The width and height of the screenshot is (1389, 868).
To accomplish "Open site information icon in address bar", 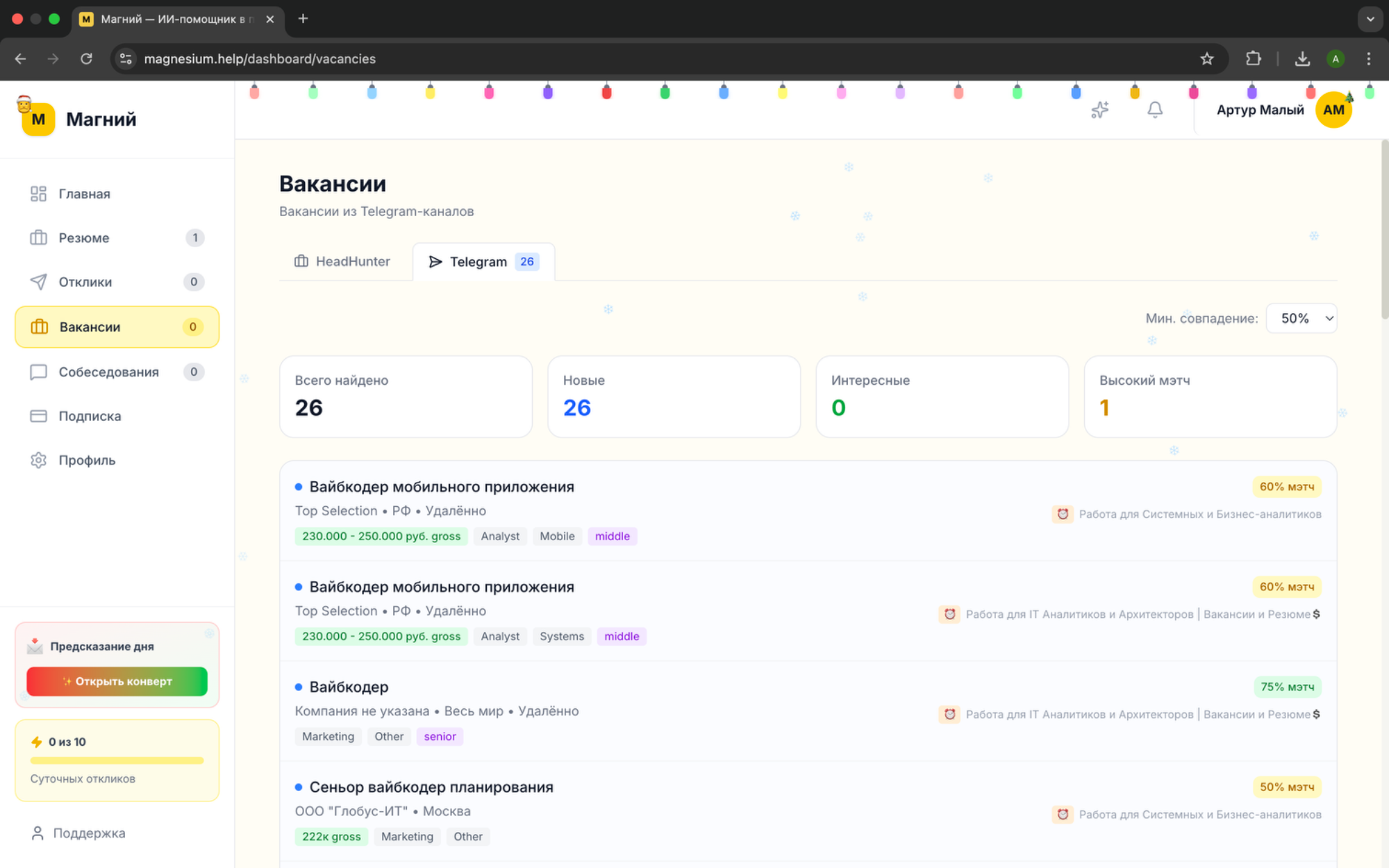I will click(x=126, y=59).
